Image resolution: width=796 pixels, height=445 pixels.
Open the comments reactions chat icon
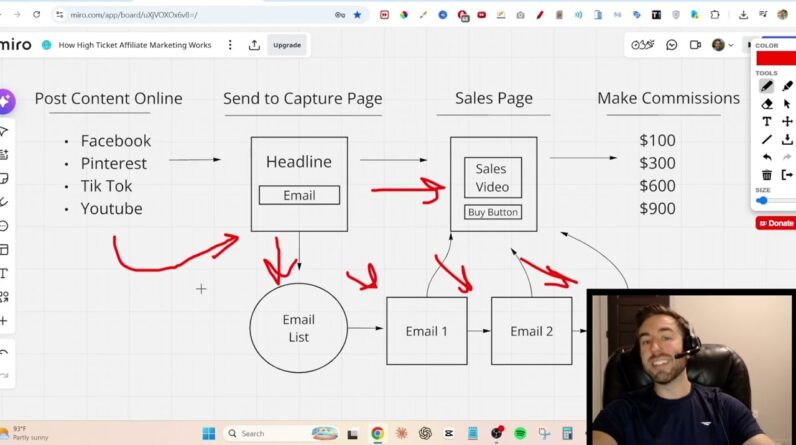(x=672, y=45)
